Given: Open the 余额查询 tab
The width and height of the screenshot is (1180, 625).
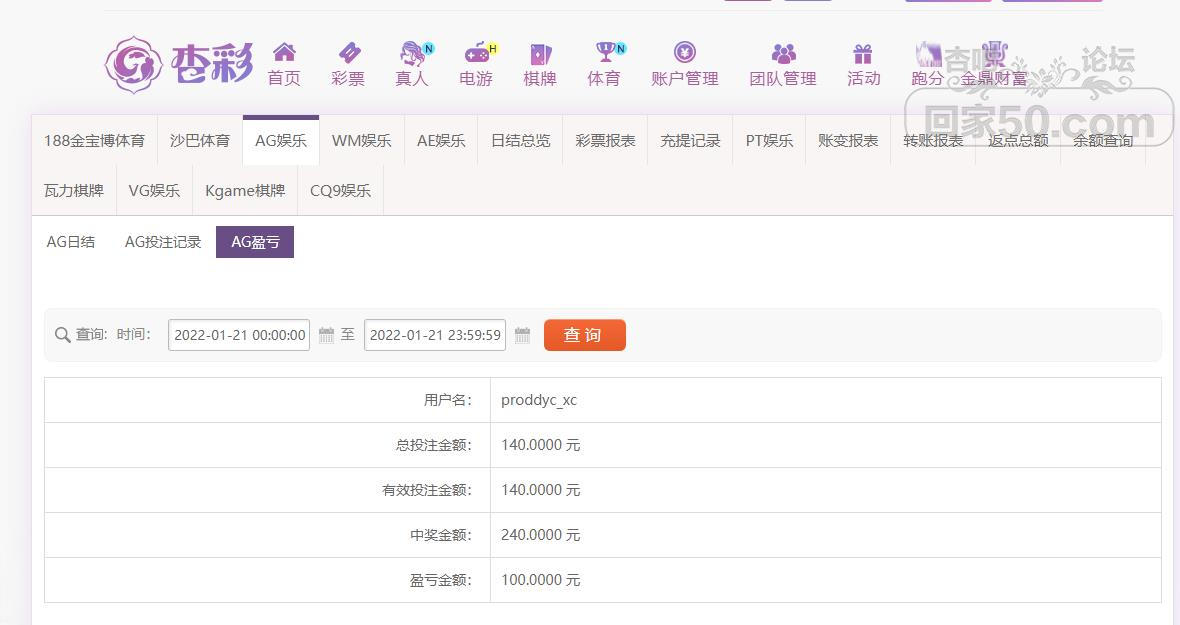Looking at the screenshot, I should coord(1103,141).
